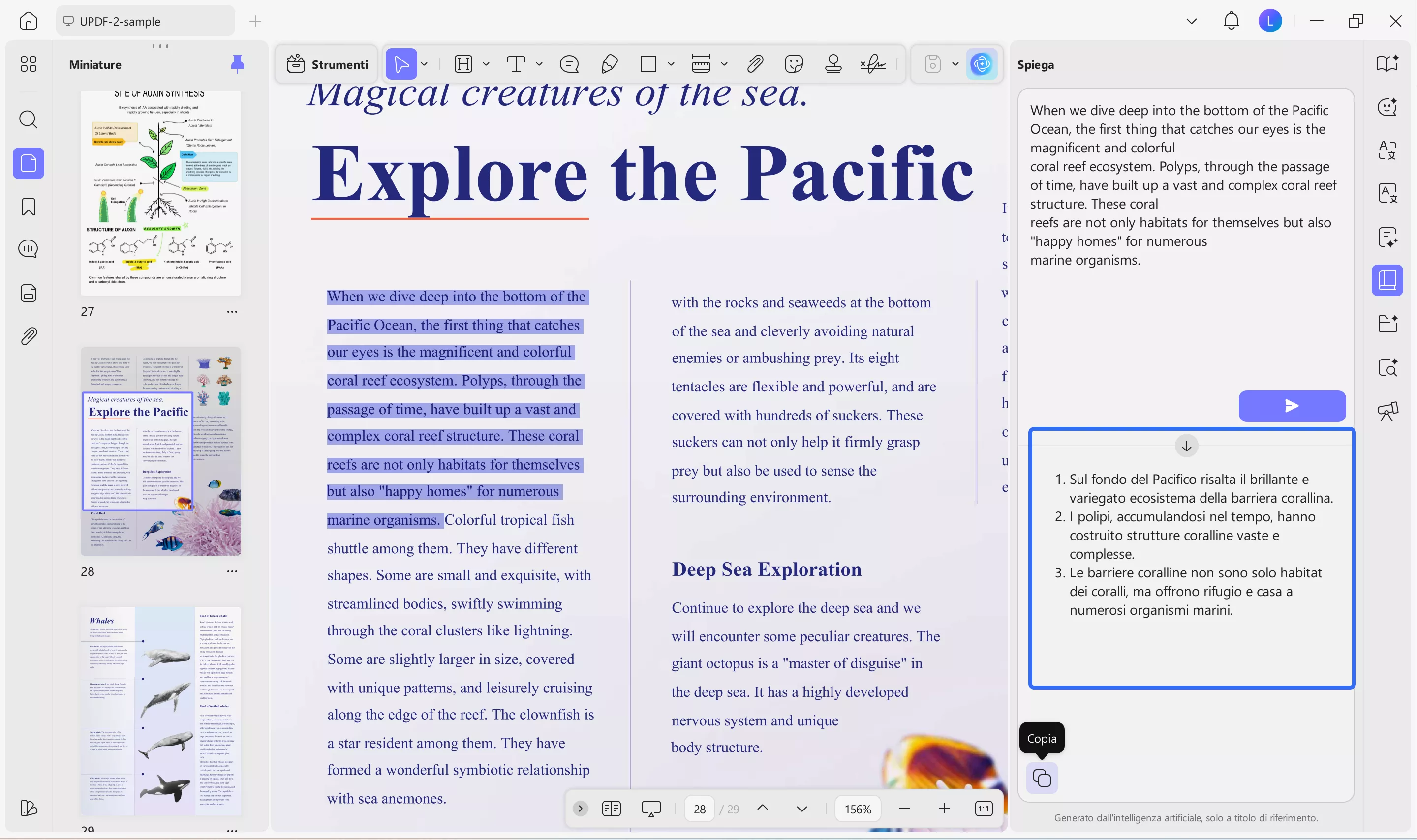This screenshot has width=1417, height=840.
Task: Toggle continuous scrolling view
Action: point(650,809)
